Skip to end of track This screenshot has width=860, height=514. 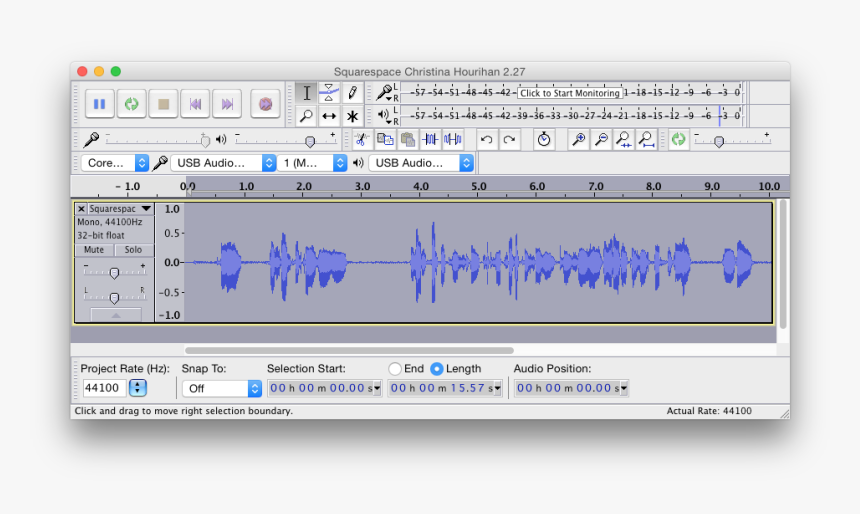coord(227,104)
